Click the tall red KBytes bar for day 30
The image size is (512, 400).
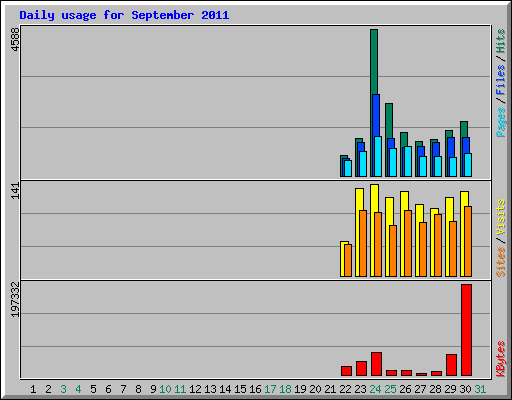tap(466, 330)
